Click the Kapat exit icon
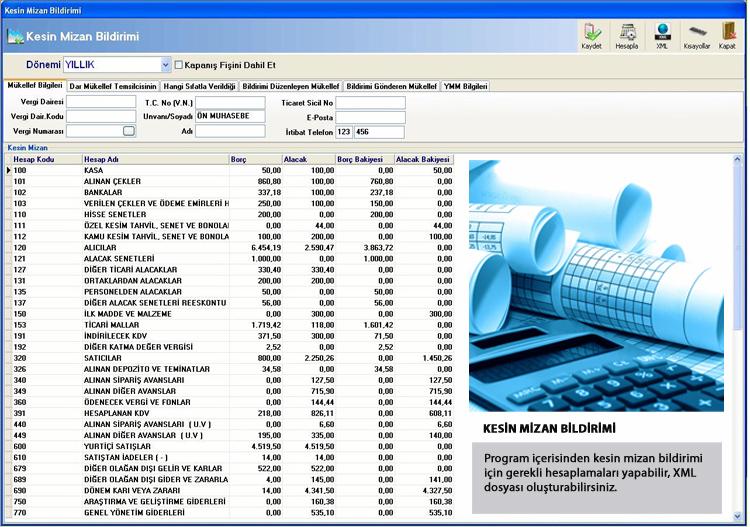This screenshot has height=527, width=750. click(727, 36)
